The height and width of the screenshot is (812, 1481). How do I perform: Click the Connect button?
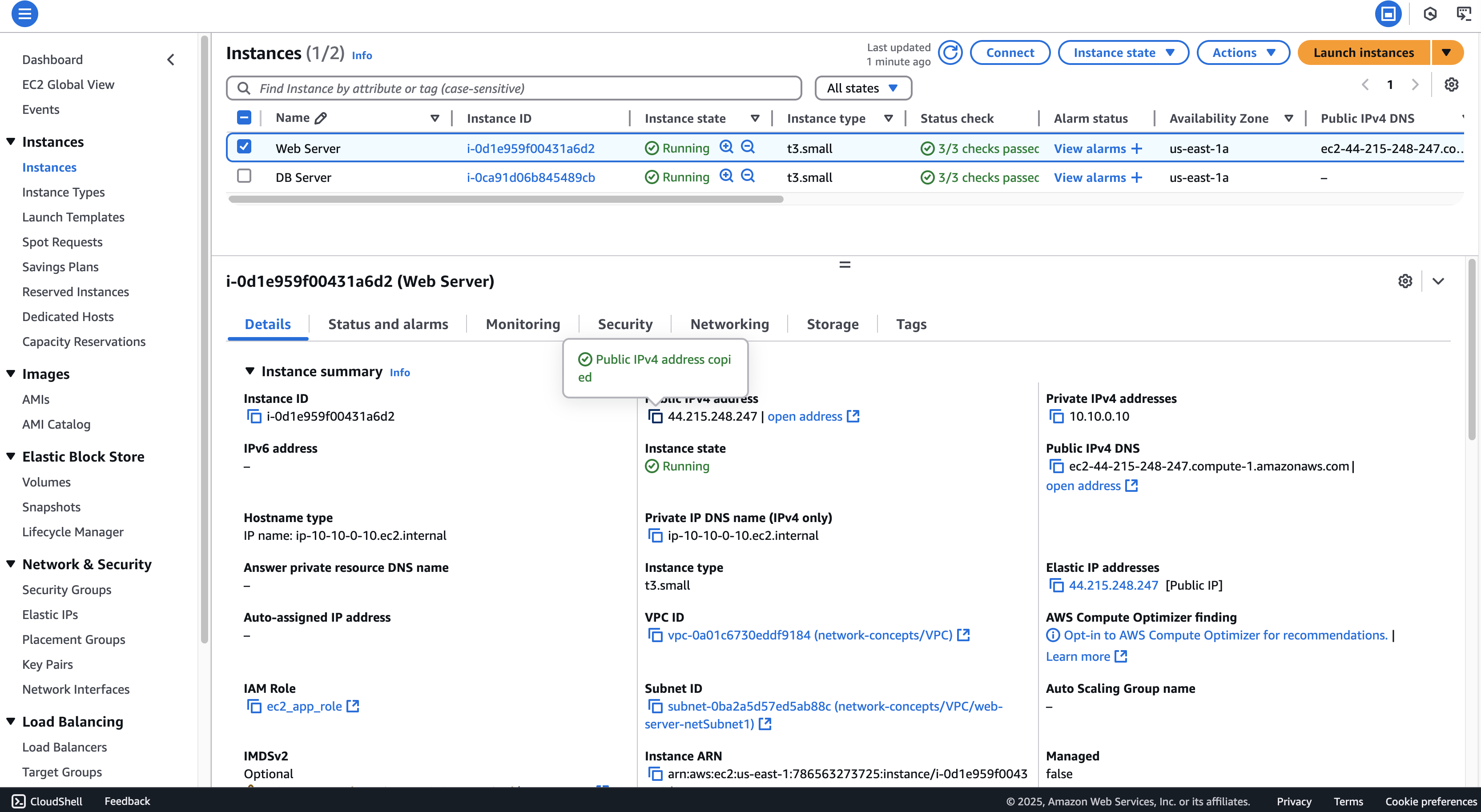tap(1010, 53)
